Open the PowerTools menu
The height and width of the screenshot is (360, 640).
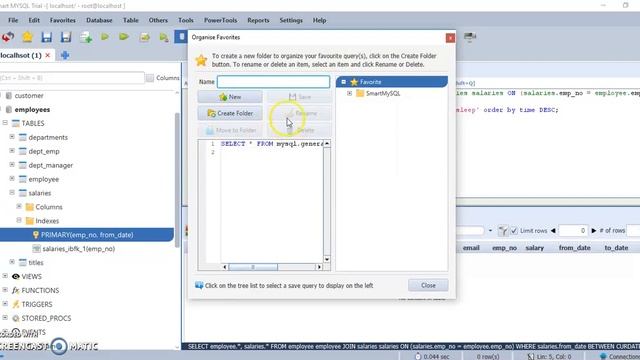coord(220,20)
